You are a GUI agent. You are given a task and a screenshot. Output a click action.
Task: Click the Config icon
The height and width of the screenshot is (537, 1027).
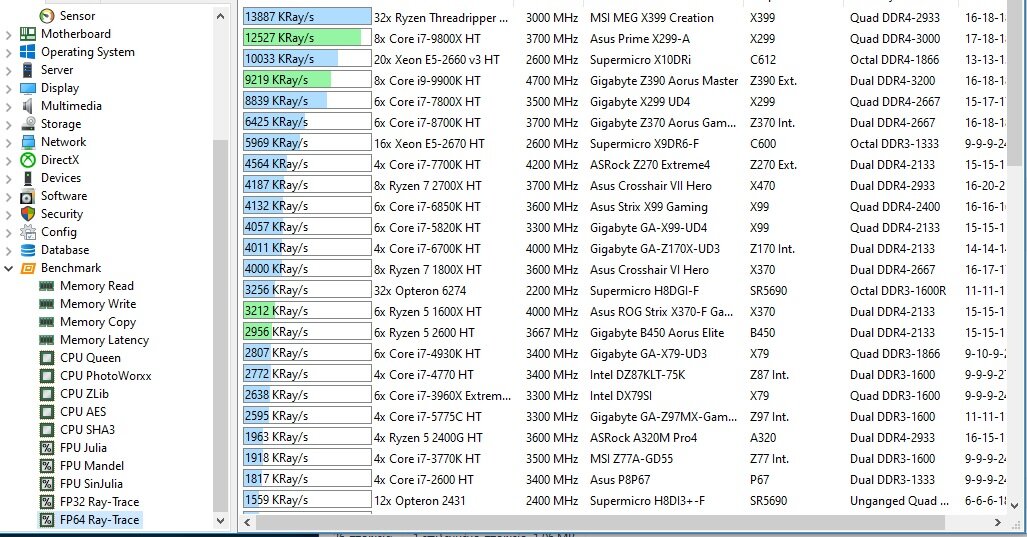[x=28, y=232]
